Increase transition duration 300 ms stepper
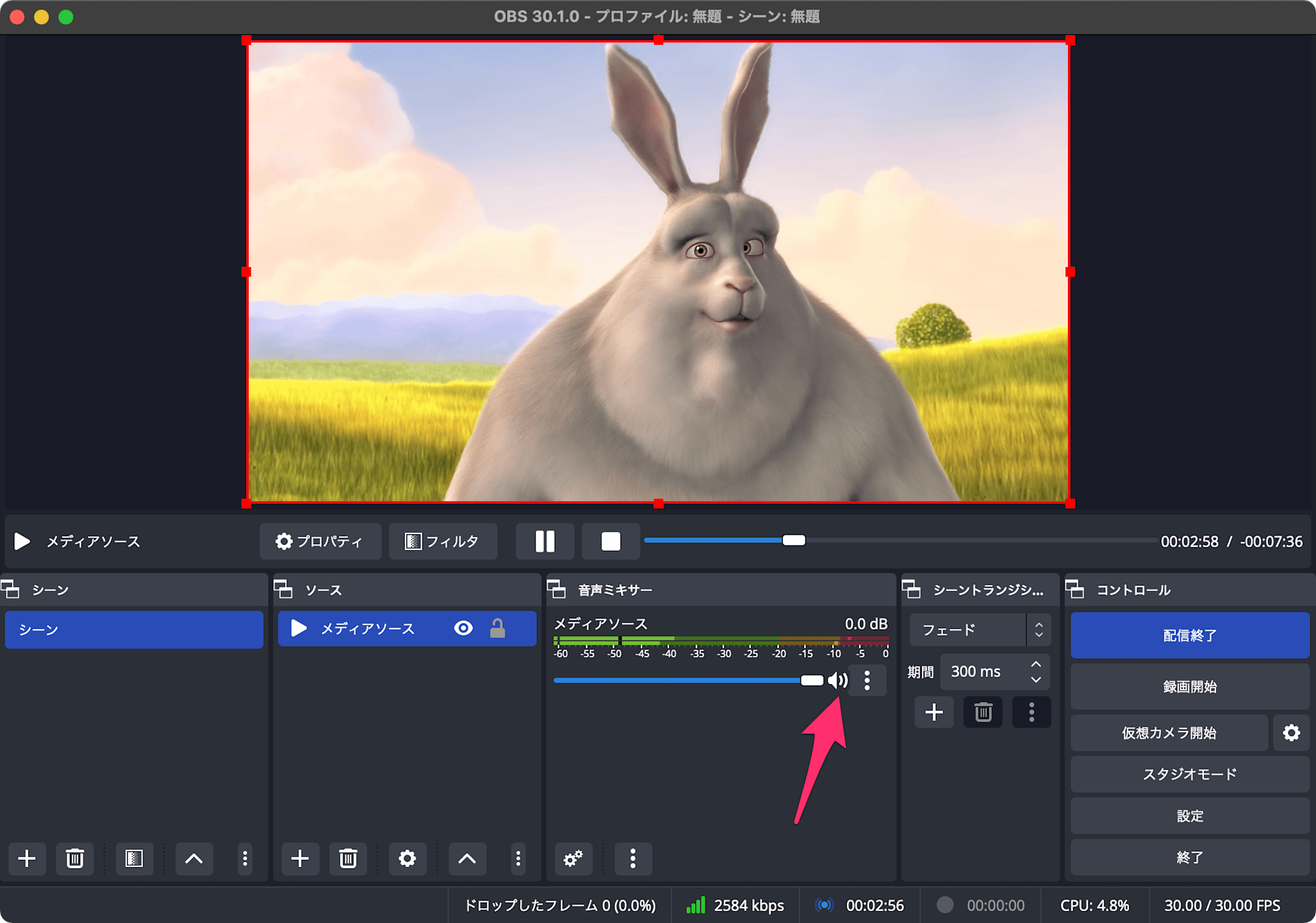 (1036, 664)
